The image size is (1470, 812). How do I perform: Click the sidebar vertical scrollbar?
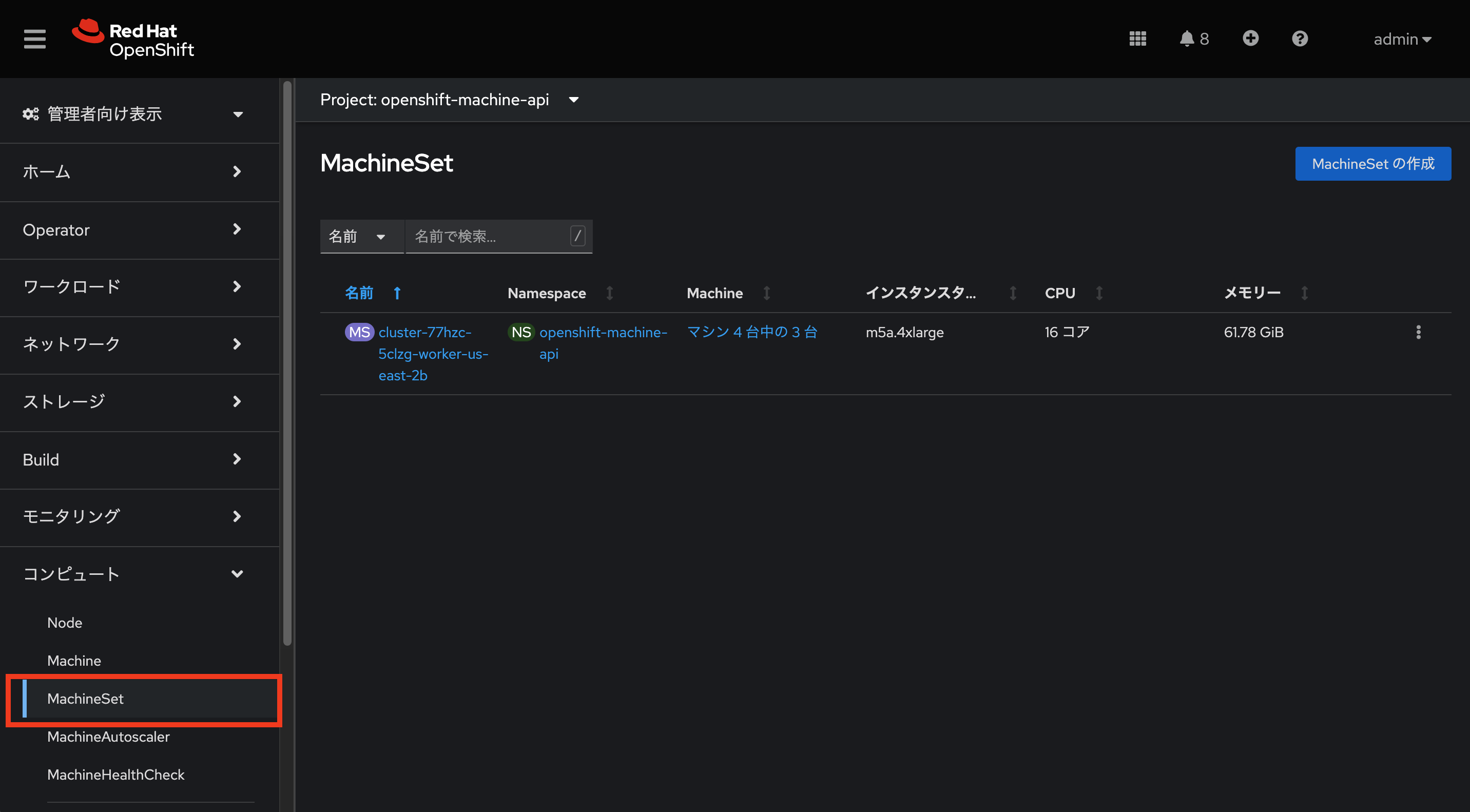point(287,363)
